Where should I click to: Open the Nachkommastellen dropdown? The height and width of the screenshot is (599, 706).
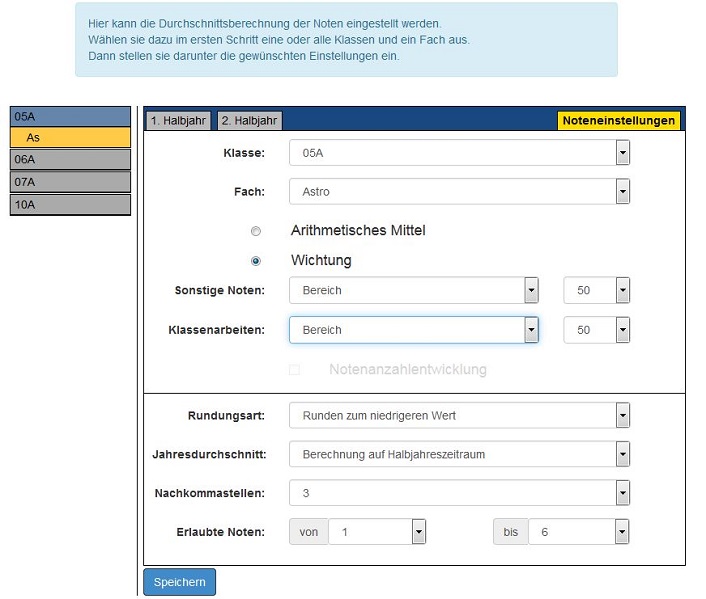click(459, 493)
